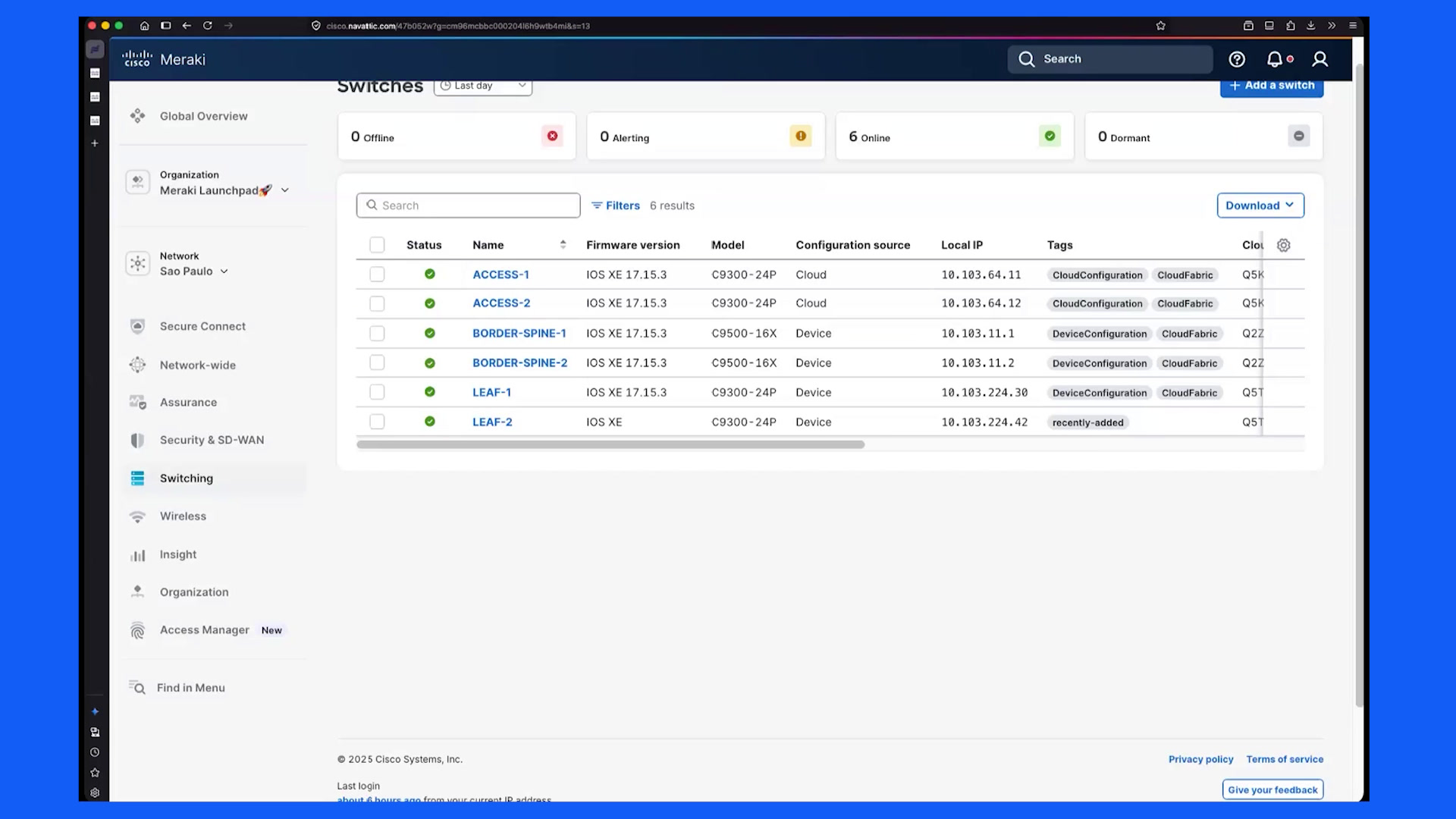Open the BORDER-SPINE-1 switch link
This screenshot has height=819, width=1456.
[519, 333]
